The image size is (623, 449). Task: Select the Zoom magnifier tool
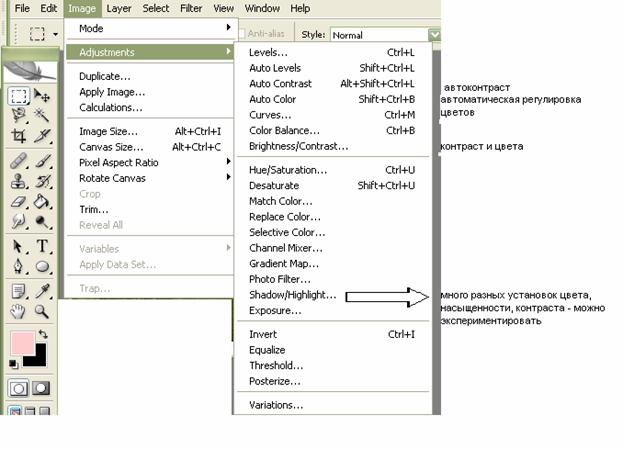(42, 311)
